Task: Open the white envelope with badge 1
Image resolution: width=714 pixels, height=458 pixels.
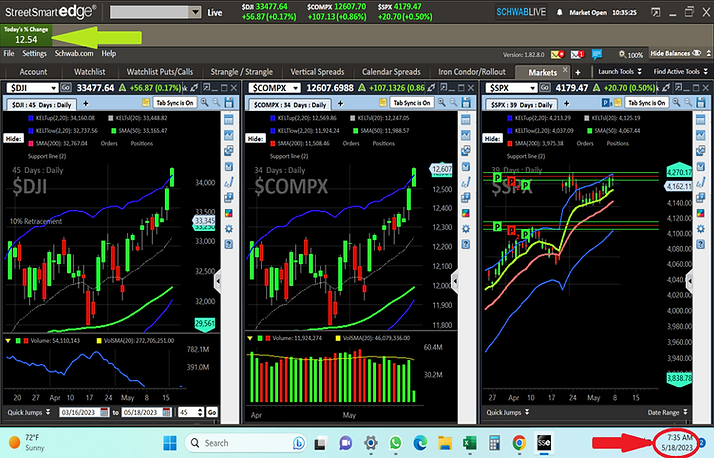Action: (577, 55)
